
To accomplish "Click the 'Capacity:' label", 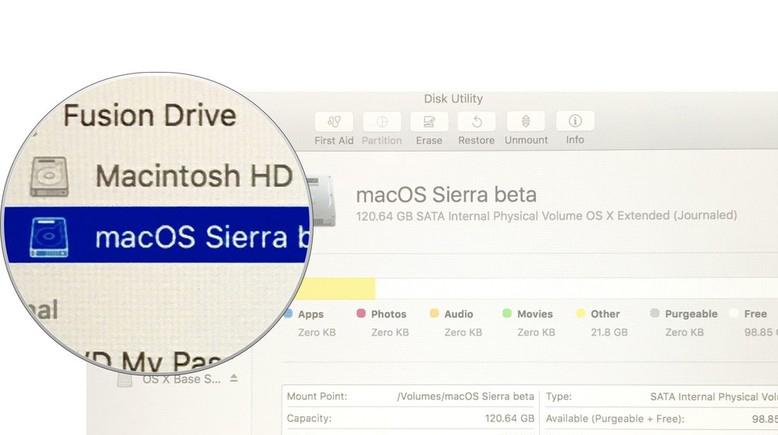I will (x=309, y=418).
